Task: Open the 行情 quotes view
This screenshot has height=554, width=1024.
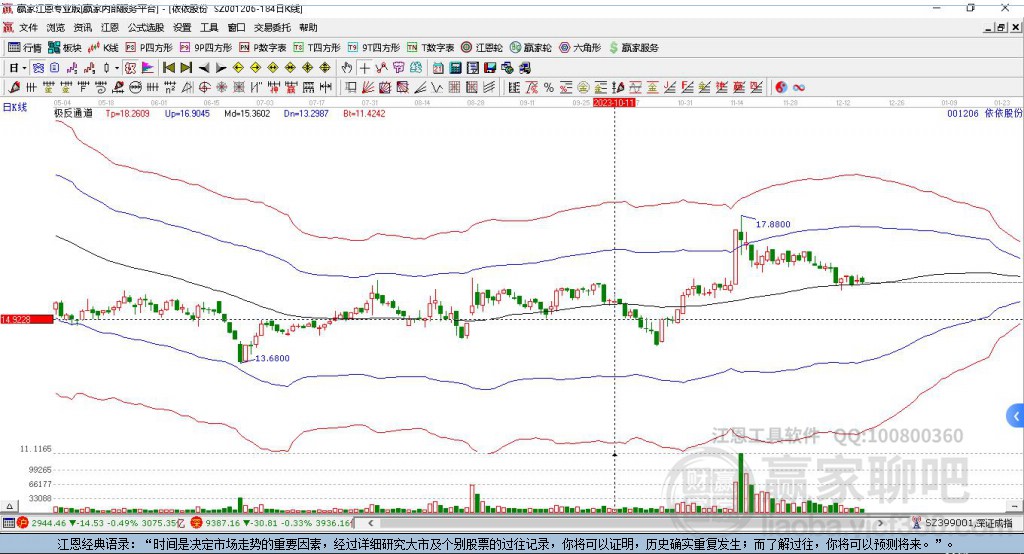Action: coord(25,48)
